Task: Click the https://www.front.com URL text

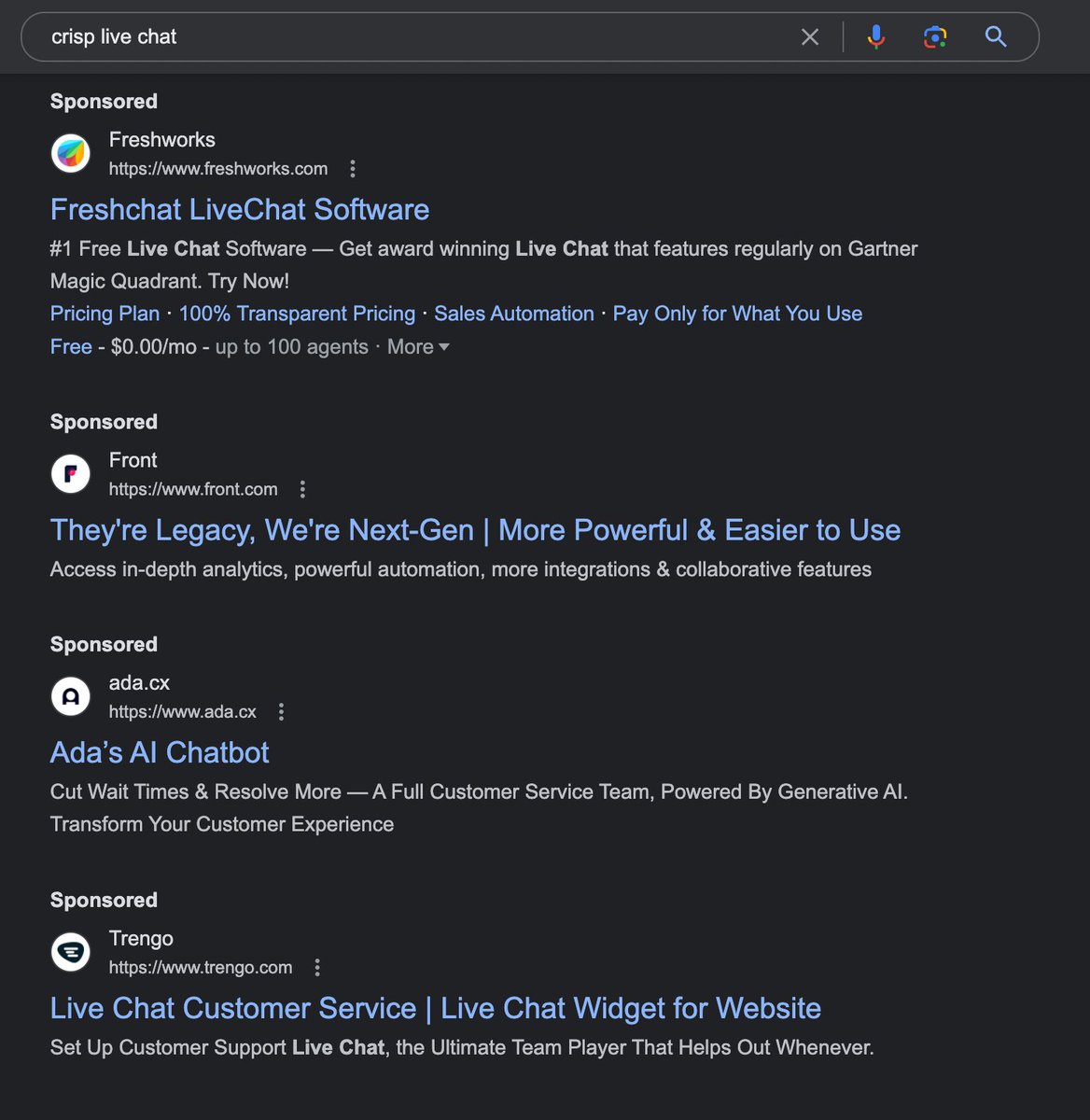Action: 193,489
